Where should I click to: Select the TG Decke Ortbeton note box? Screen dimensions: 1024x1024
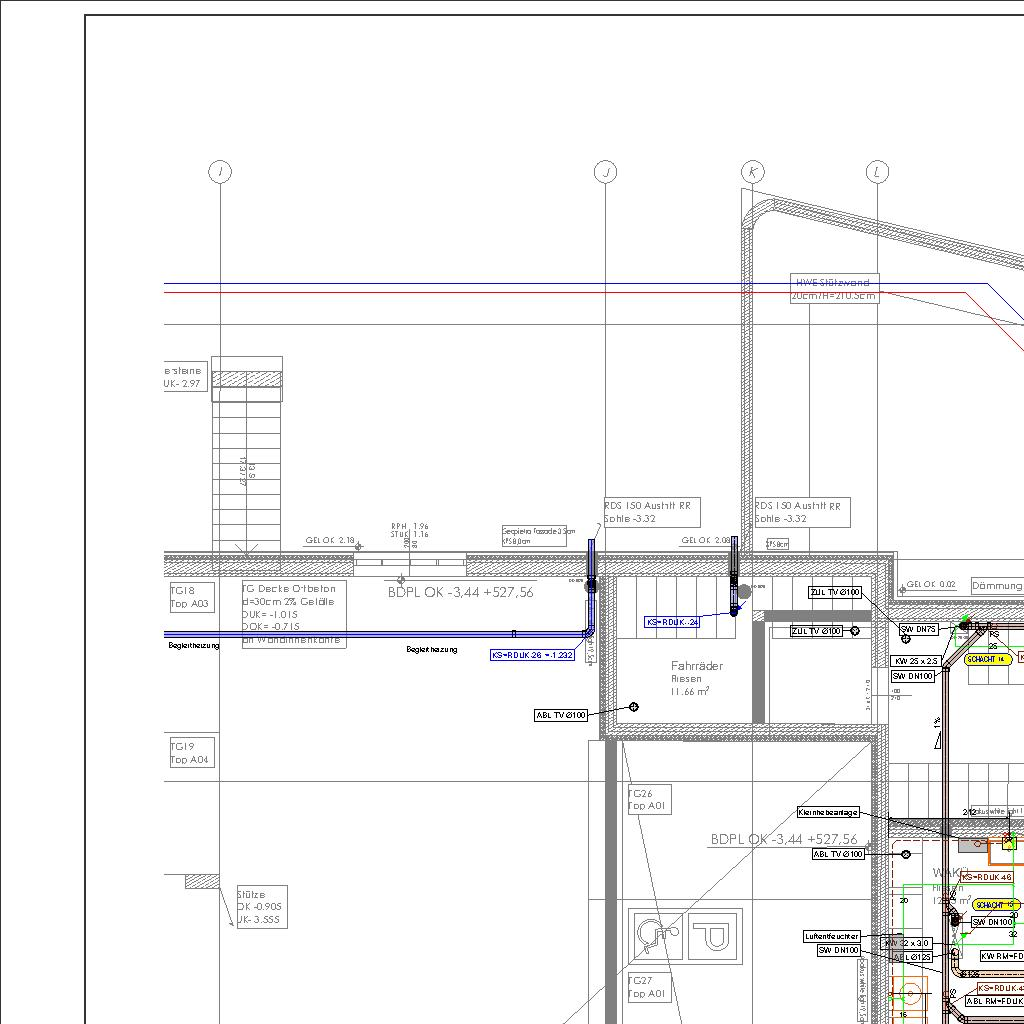coord(294,614)
